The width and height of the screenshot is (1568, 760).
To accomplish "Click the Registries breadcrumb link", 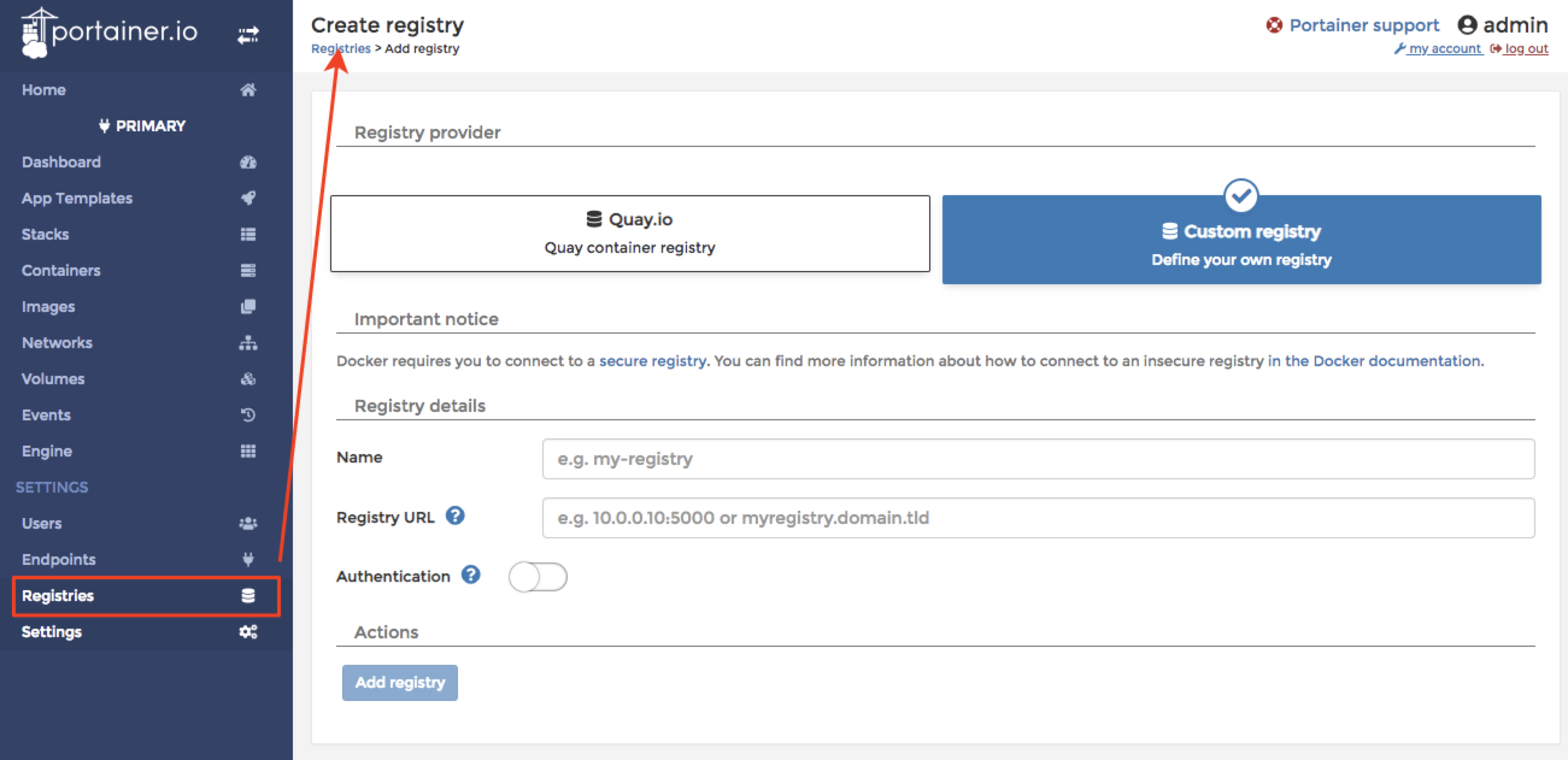I will (340, 49).
